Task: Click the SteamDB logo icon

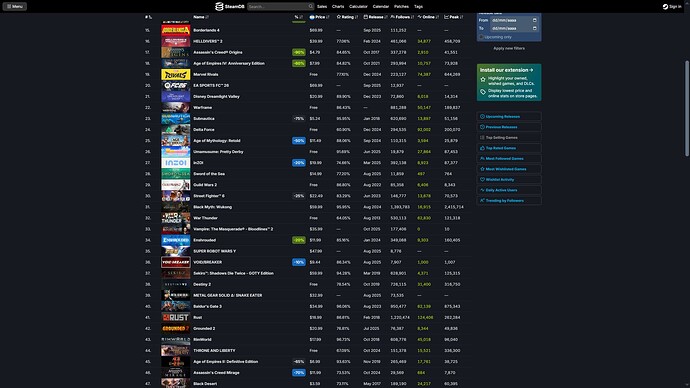Action: (x=219, y=6)
